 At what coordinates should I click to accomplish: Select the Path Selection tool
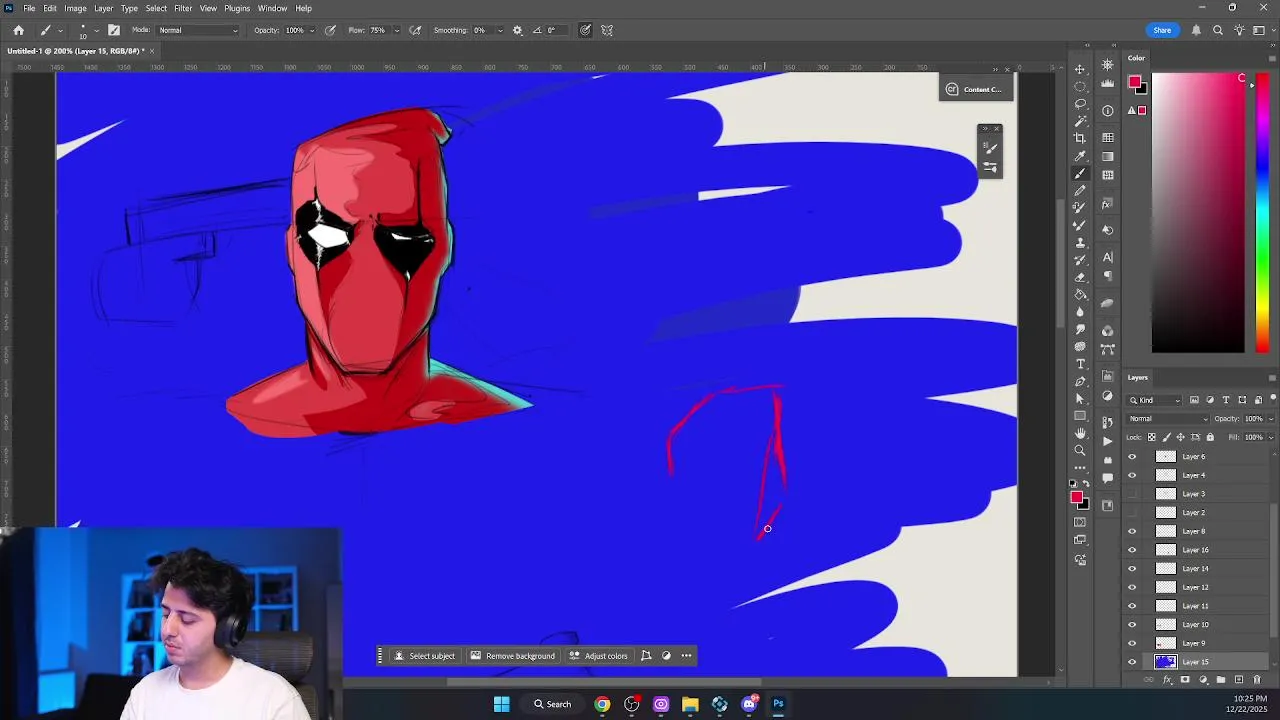[x=1080, y=398]
